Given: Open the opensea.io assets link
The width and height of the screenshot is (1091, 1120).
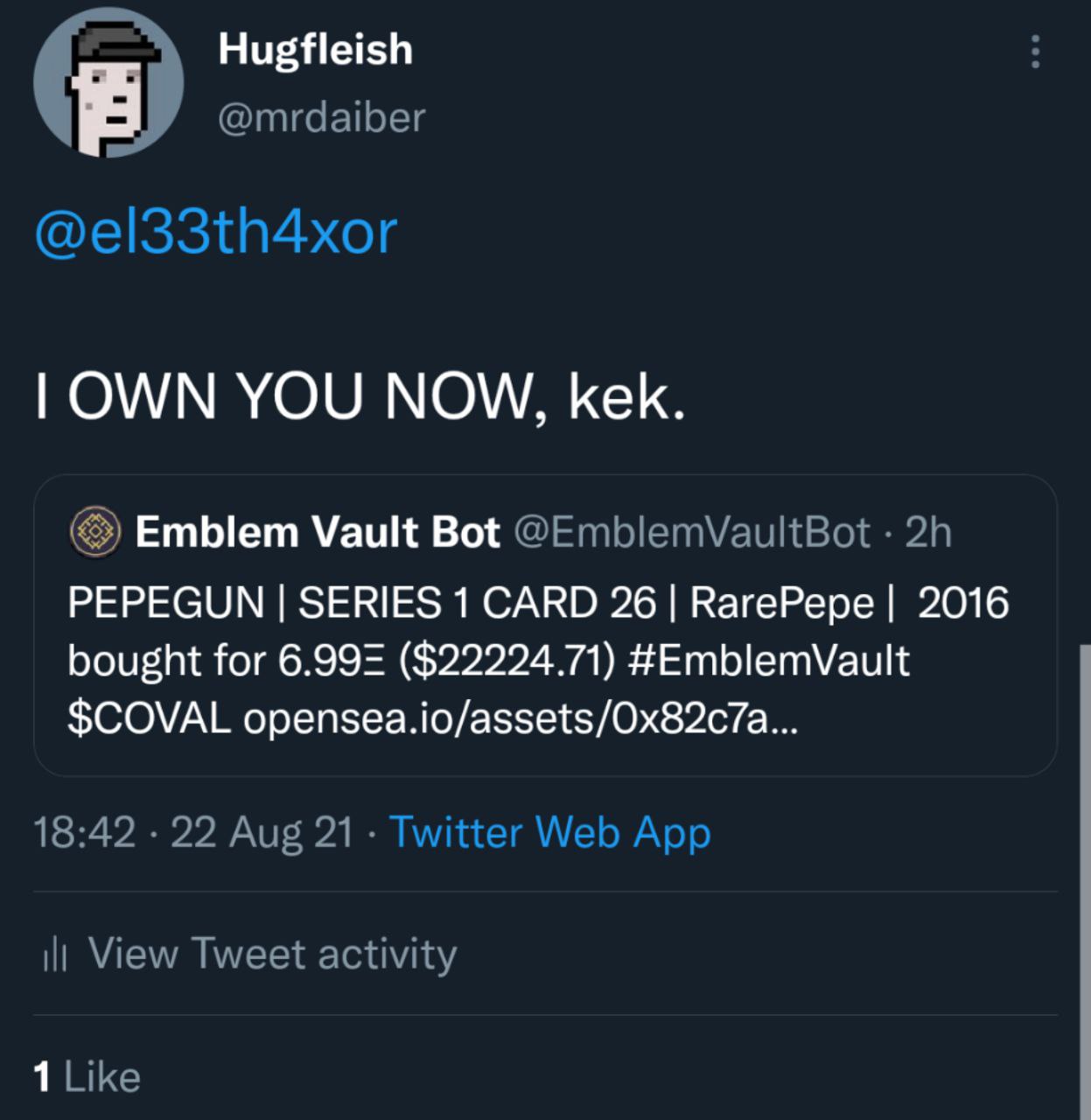Looking at the screenshot, I should click(x=521, y=718).
